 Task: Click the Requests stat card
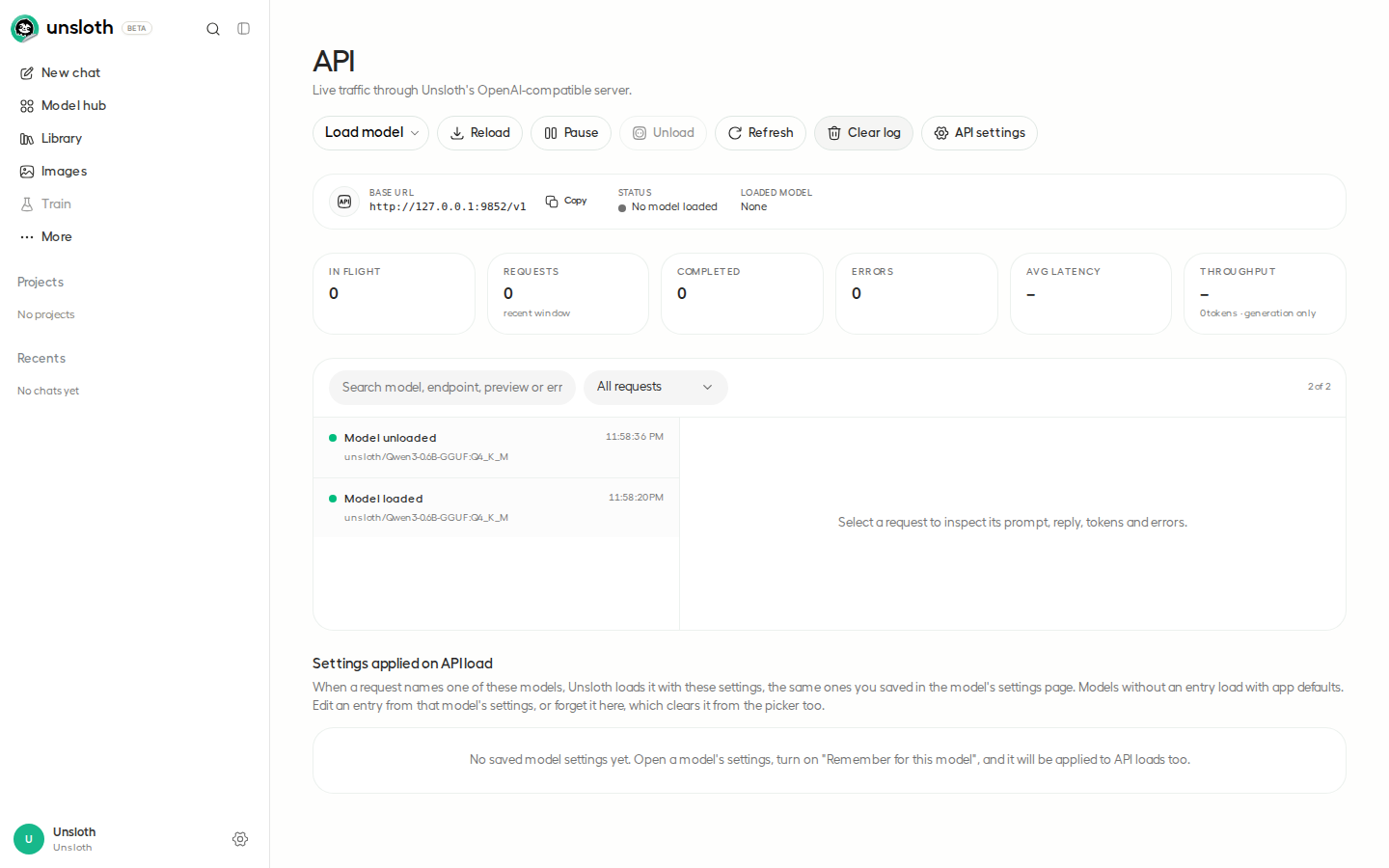[x=568, y=294]
